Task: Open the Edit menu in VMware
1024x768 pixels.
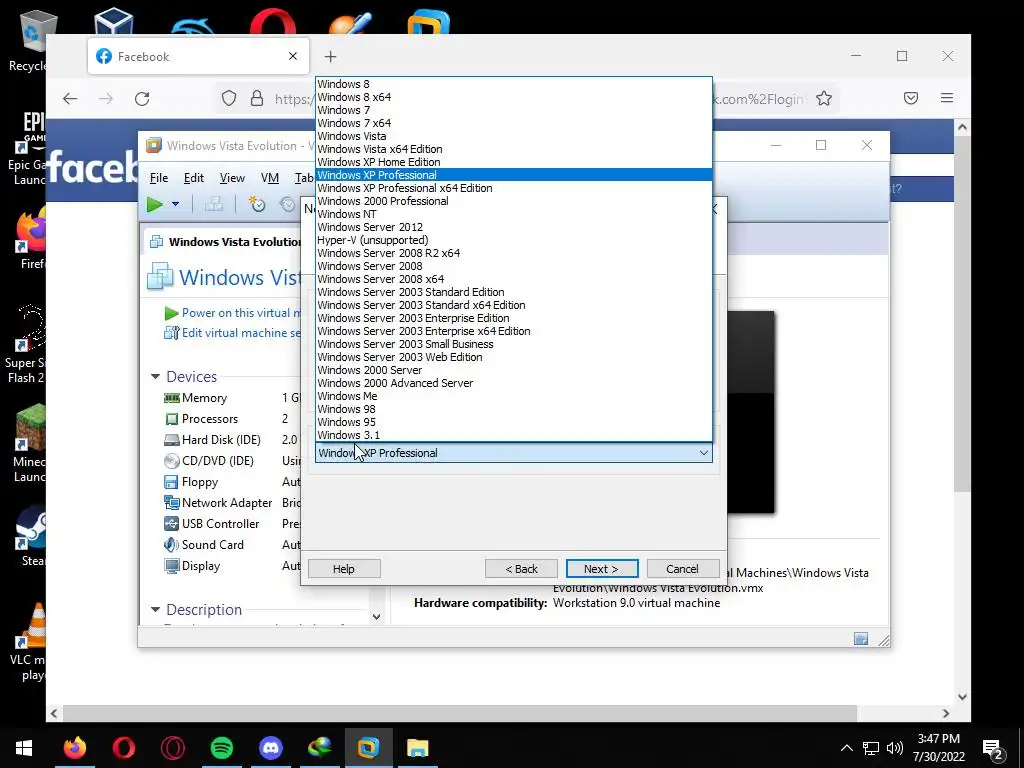Action: coord(193,178)
